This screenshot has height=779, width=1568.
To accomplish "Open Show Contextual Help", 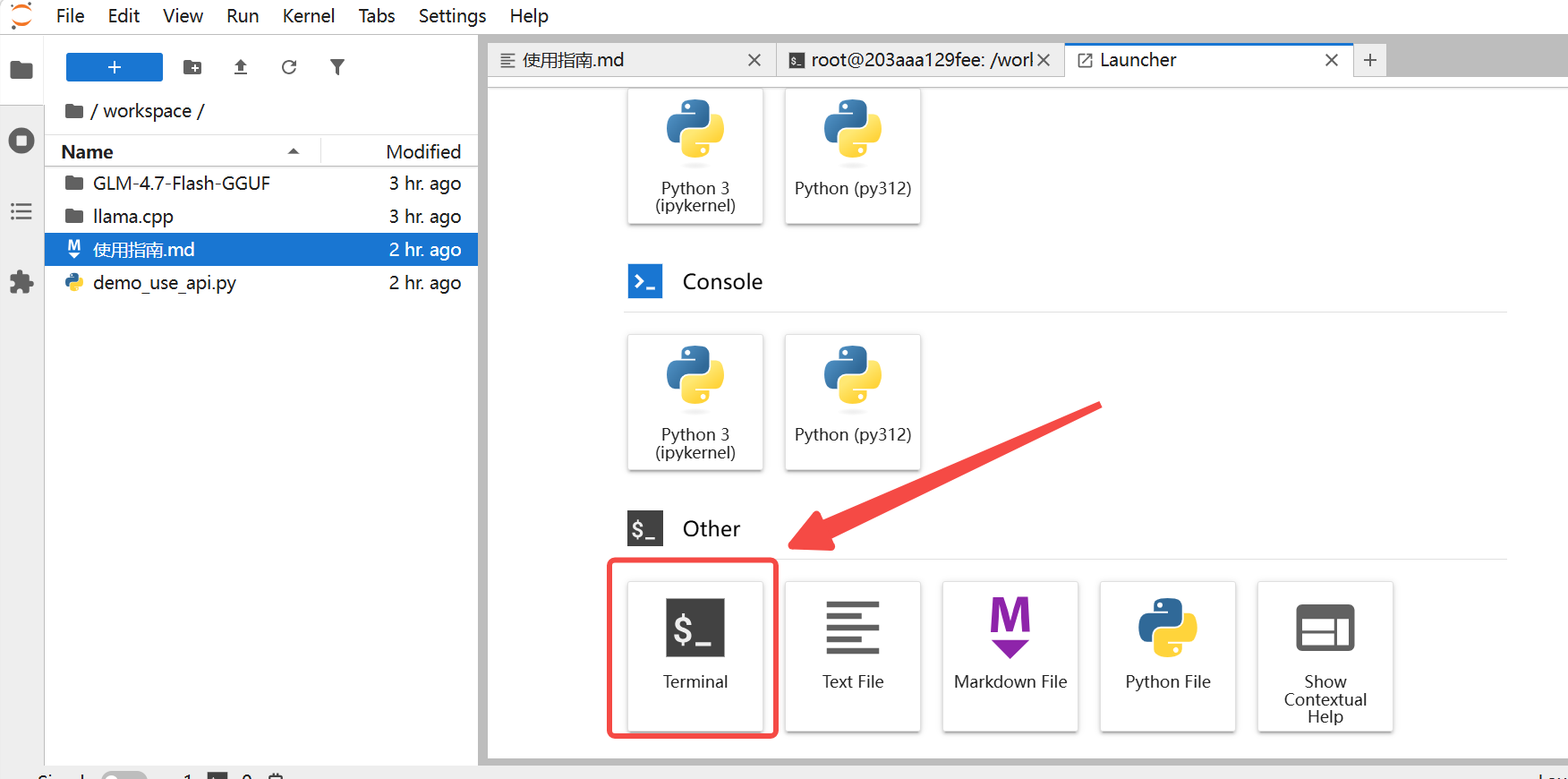I will point(1325,655).
